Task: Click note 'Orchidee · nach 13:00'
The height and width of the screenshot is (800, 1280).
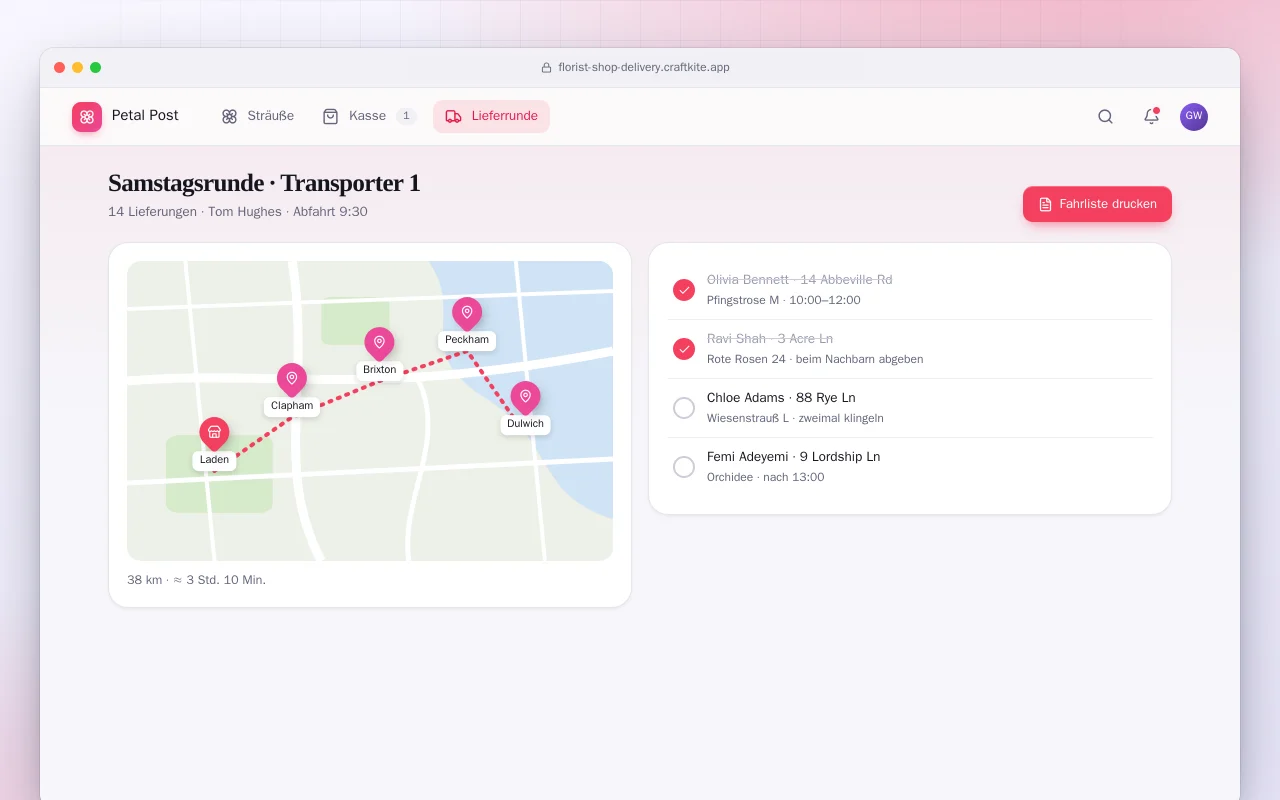Action: coord(765,477)
